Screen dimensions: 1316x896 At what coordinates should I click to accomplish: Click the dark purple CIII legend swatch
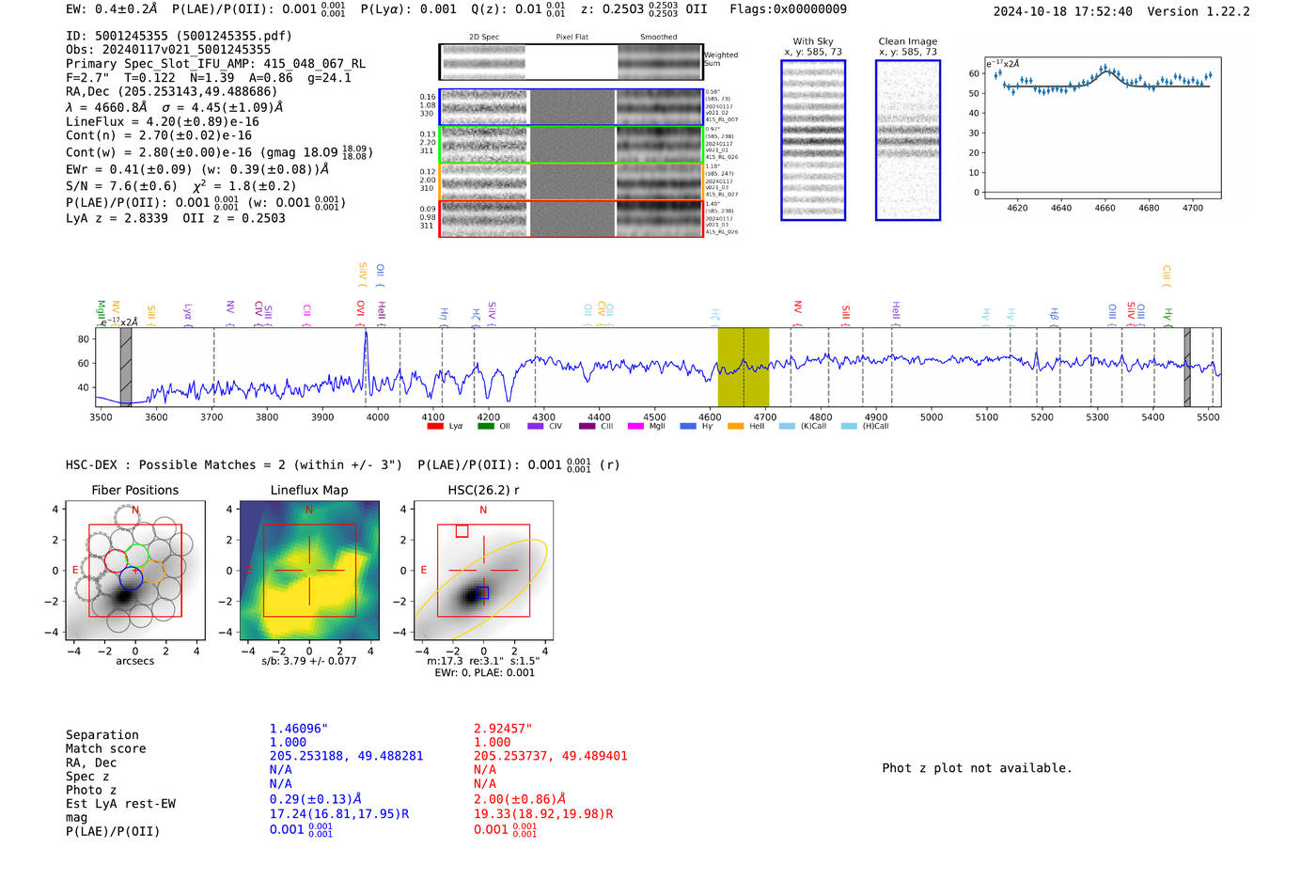(x=587, y=426)
